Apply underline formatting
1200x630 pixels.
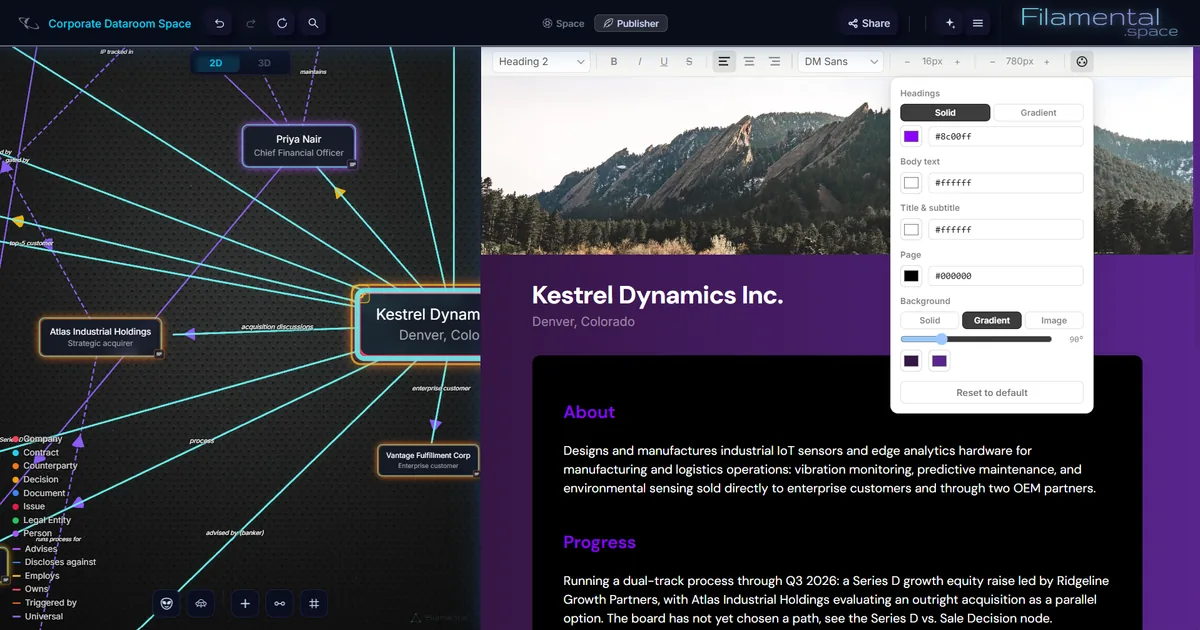(x=664, y=62)
